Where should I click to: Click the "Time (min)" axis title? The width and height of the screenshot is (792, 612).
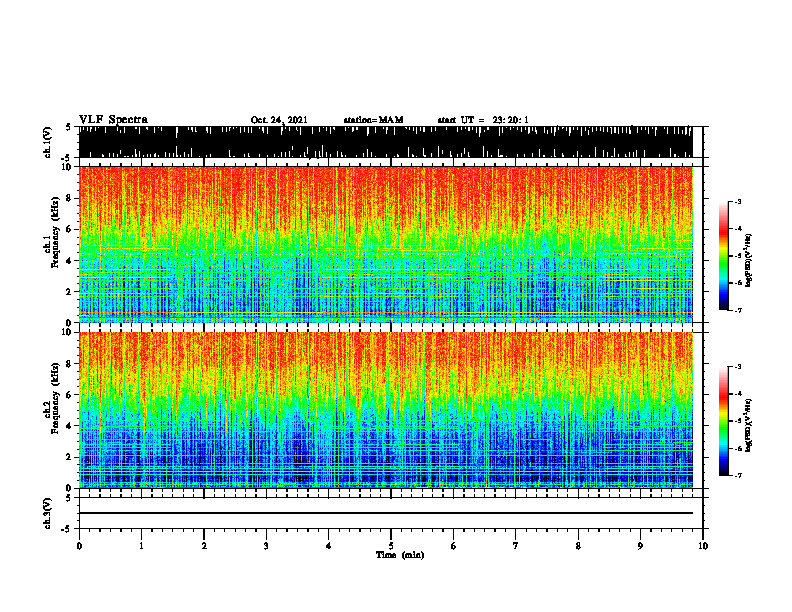400,555
